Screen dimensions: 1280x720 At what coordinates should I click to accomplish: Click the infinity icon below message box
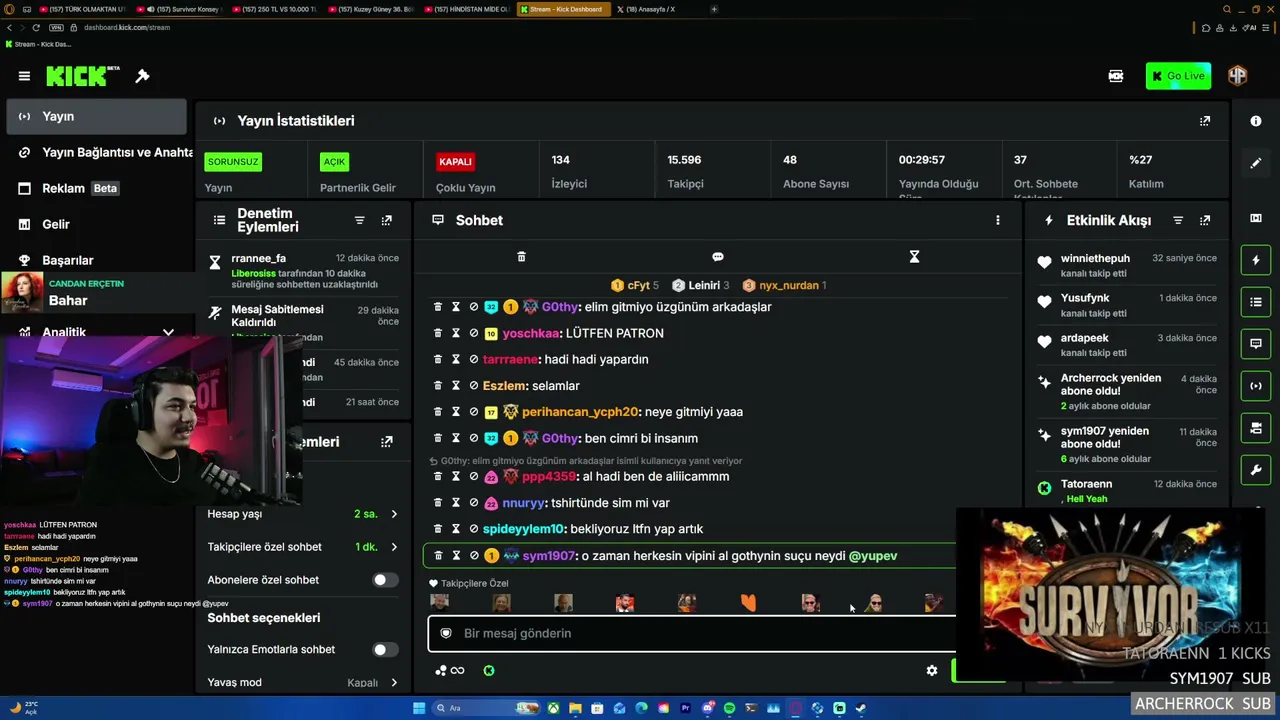click(x=457, y=671)
